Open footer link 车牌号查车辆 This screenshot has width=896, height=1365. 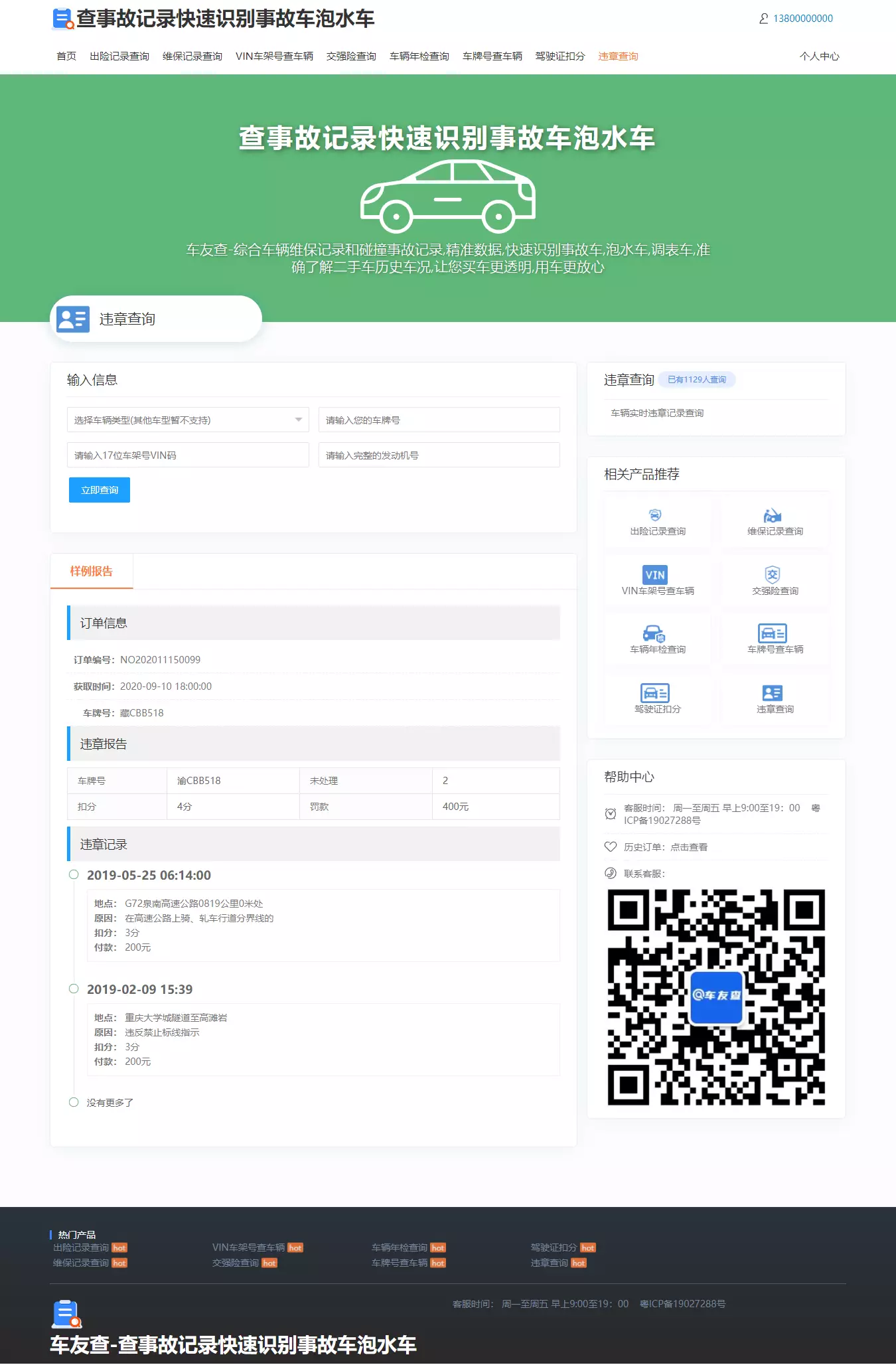coord(400,1263)
